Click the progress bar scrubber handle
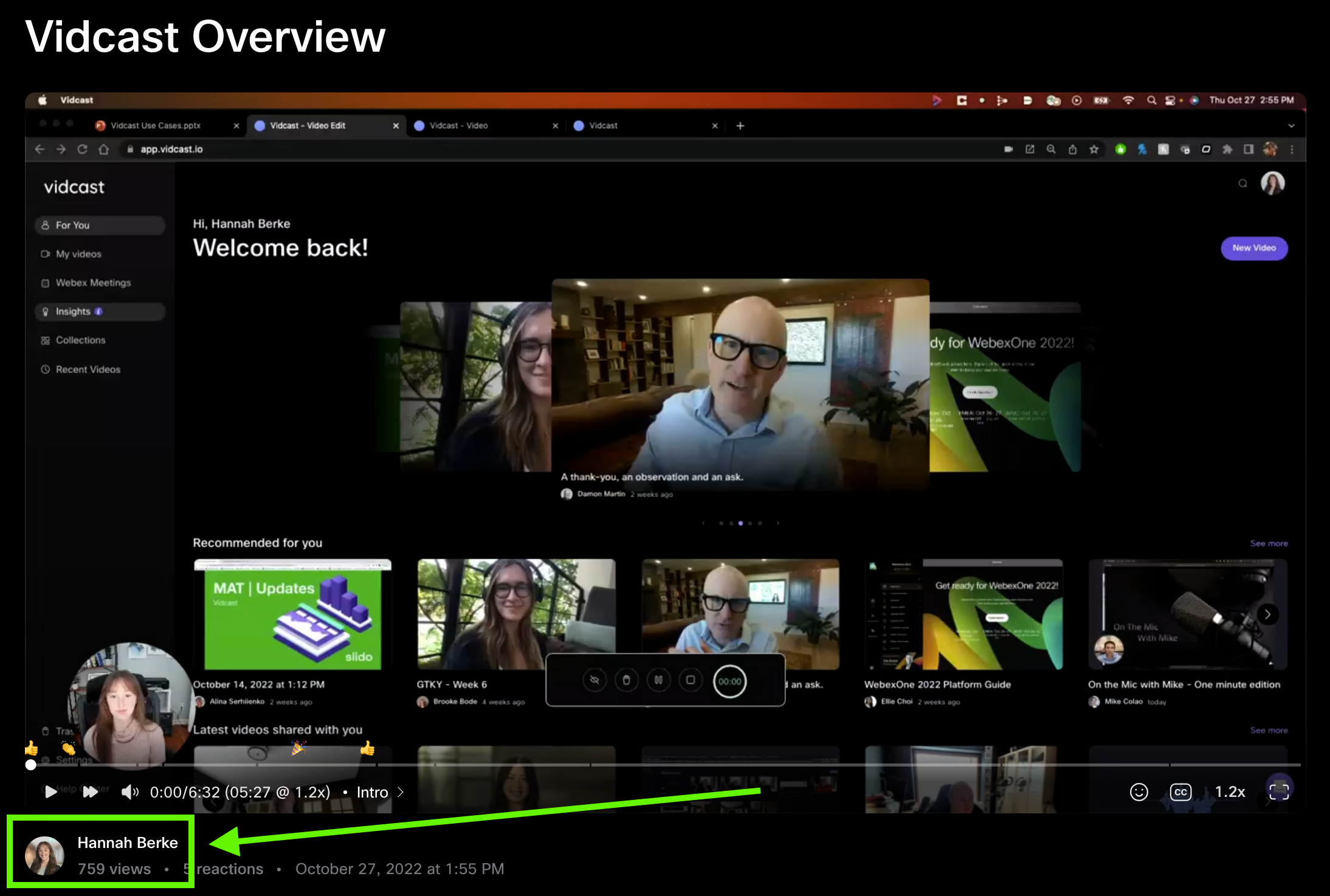The height and width of the screenshot is (896, 1330). click(x=31, y=765)
